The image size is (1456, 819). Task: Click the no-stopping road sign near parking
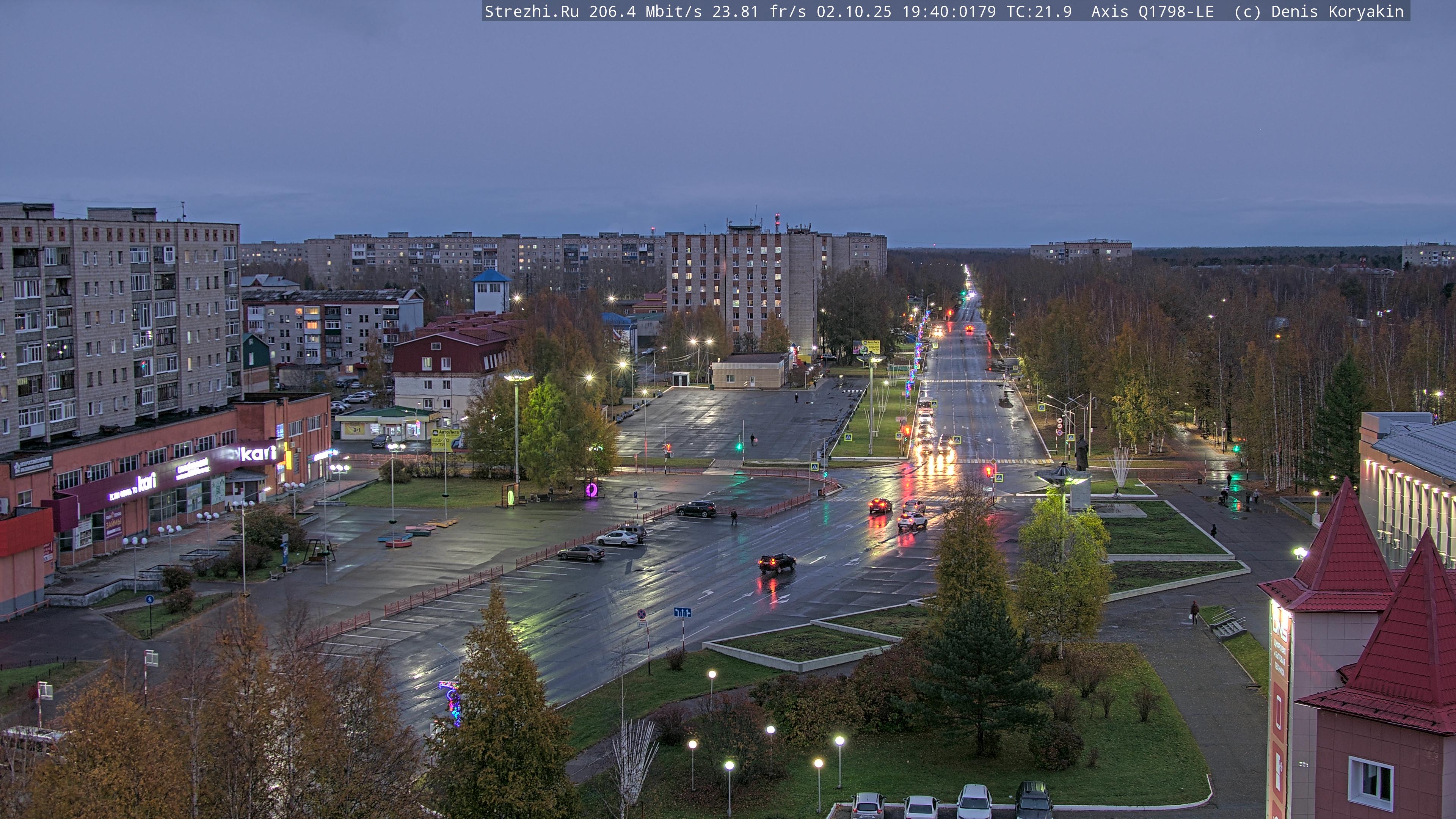(x=642, y=614)
